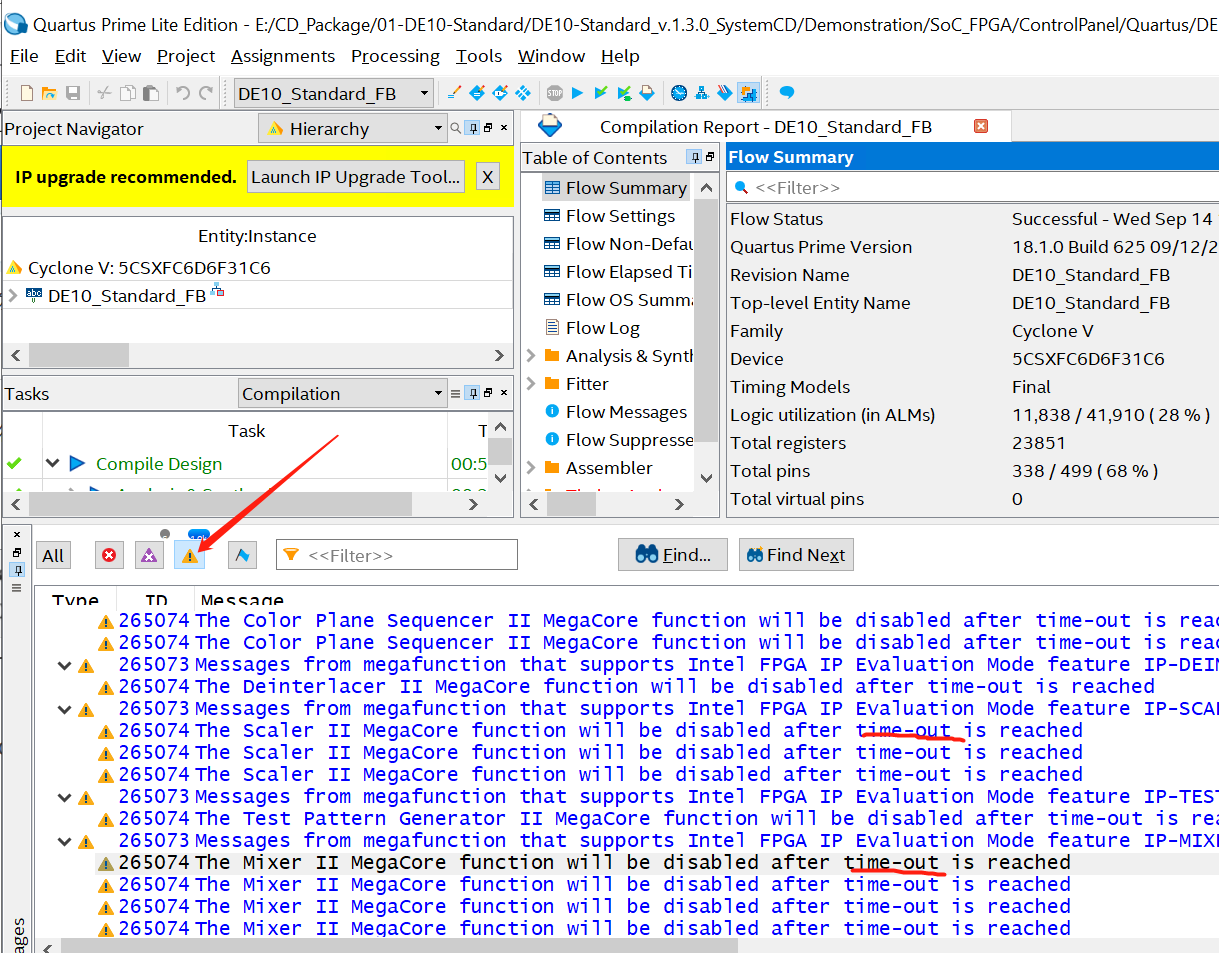Float the Table of Contents panel
The height and width of the screenshot is (953, 1219).
[x=710, y=157]
